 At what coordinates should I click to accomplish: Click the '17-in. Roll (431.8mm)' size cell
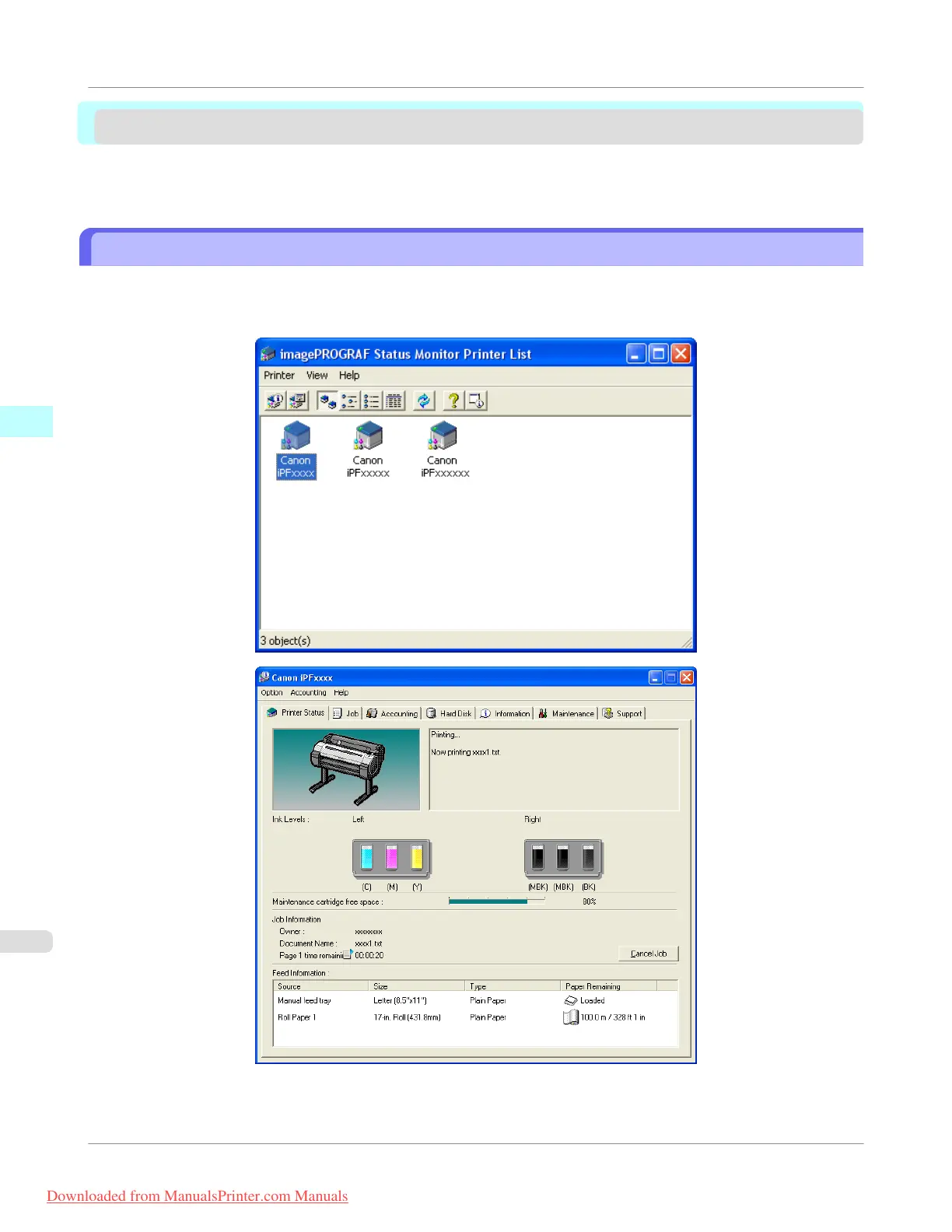click(x=407, y=1017)
